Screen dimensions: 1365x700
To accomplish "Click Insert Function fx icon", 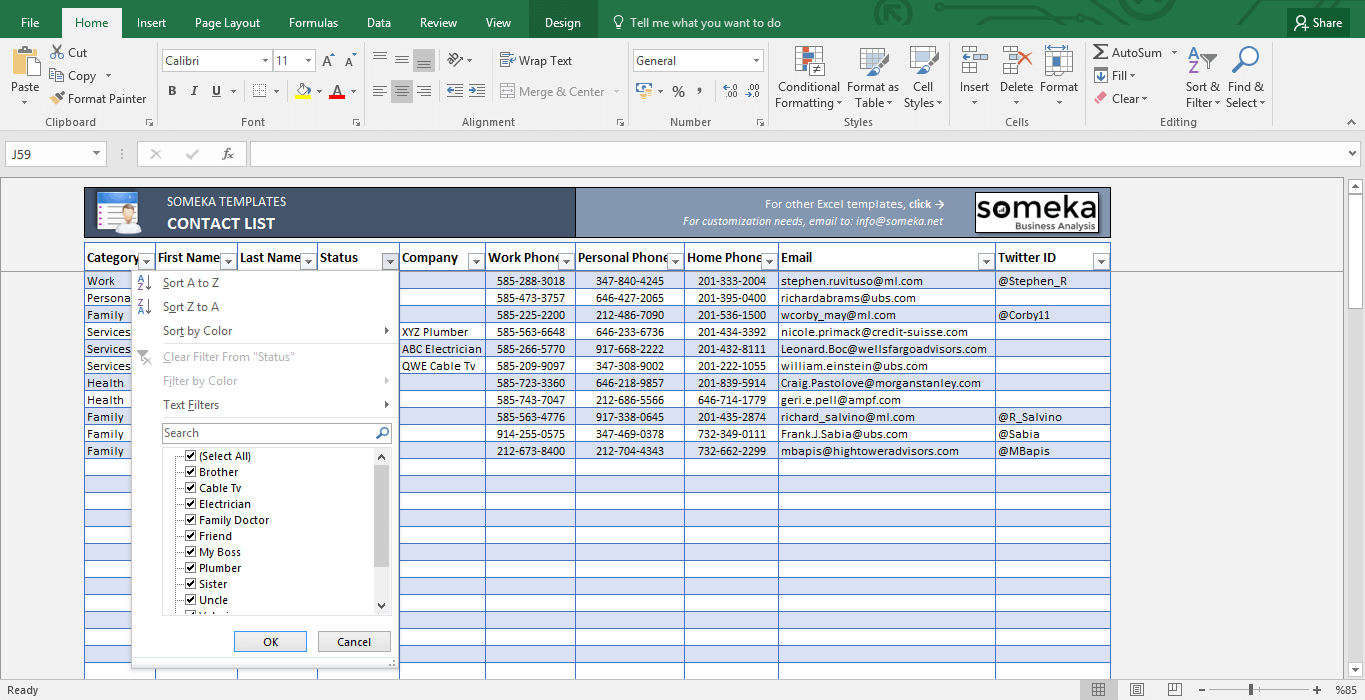I will point(228,154).
